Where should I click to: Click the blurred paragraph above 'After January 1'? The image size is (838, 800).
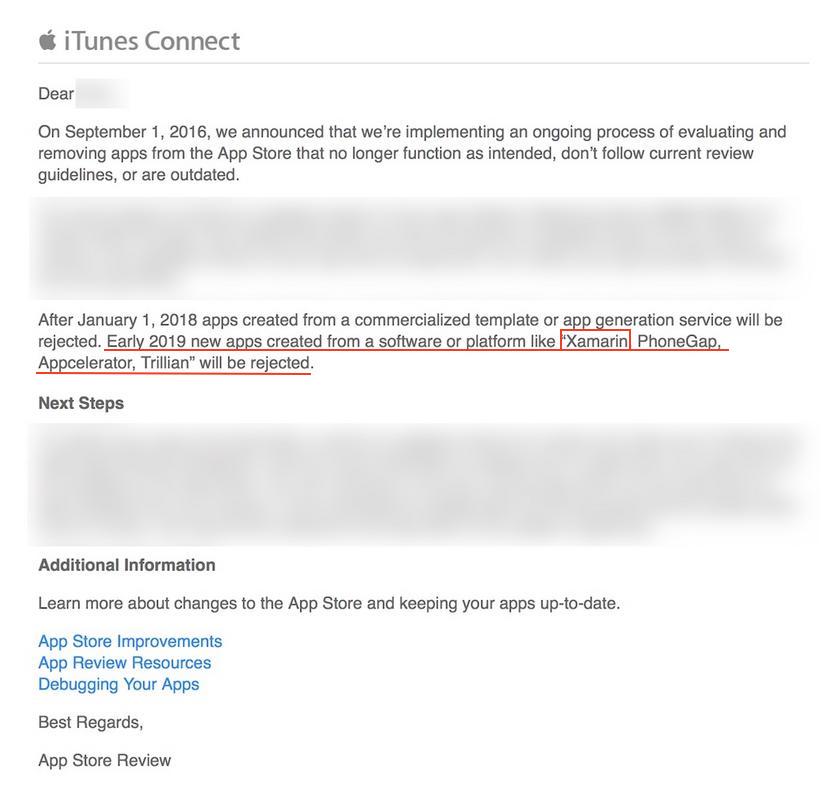pos(414,247)
